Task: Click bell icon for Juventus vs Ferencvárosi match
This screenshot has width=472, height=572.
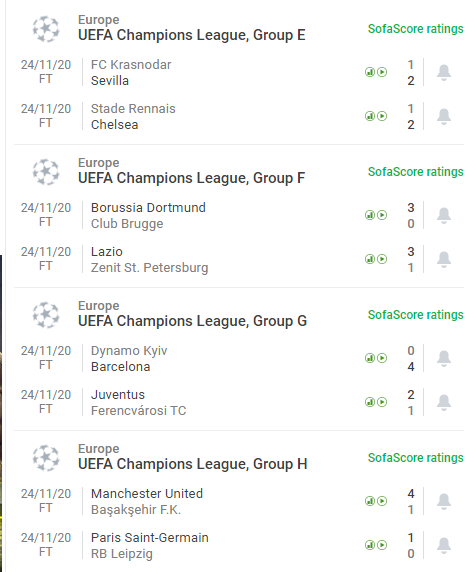Action: click(444, 402)
